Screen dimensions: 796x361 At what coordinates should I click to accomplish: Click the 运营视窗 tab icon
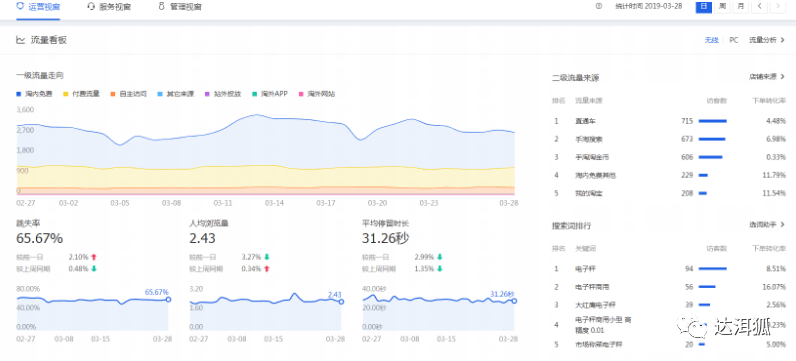[x=20, y=7]
